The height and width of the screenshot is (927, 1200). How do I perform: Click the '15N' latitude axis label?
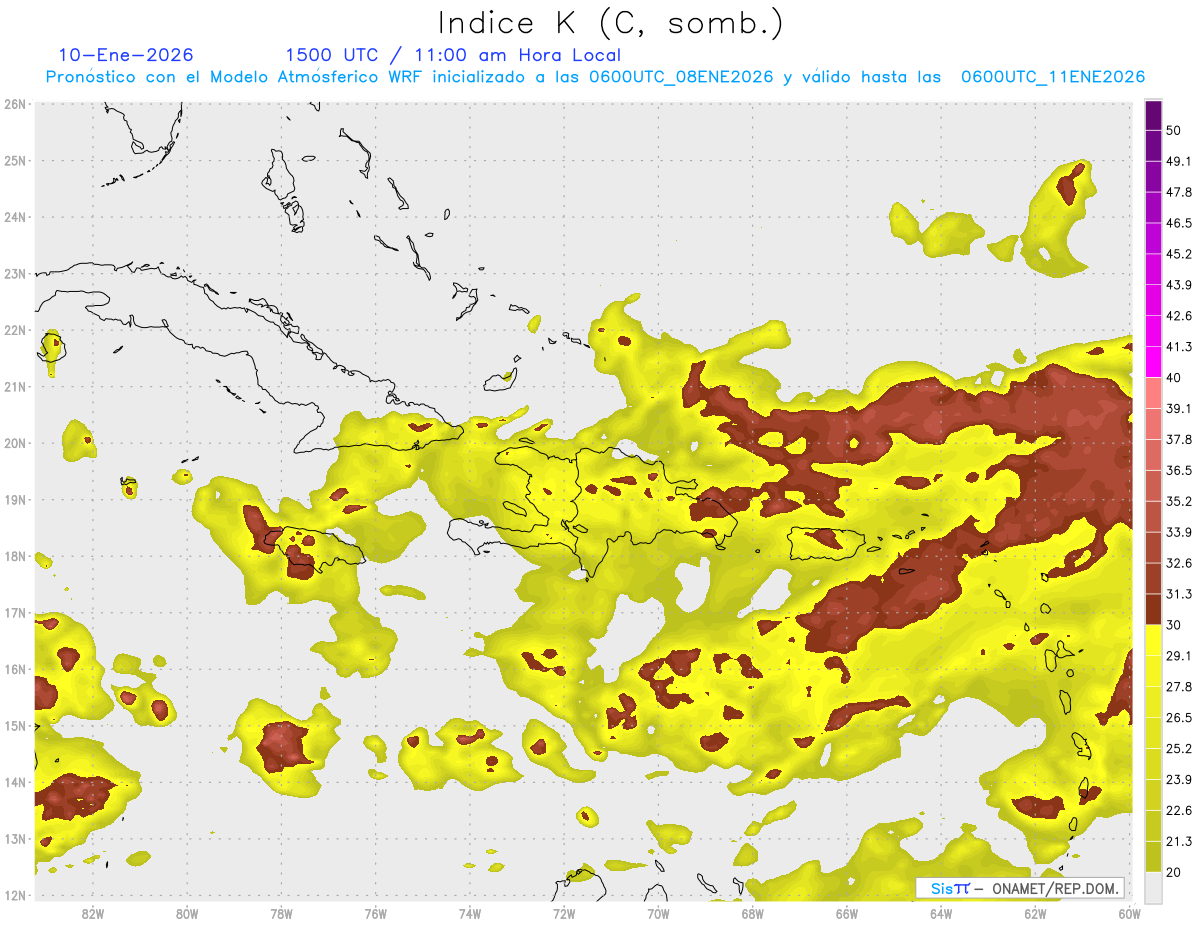click(15, 726)
